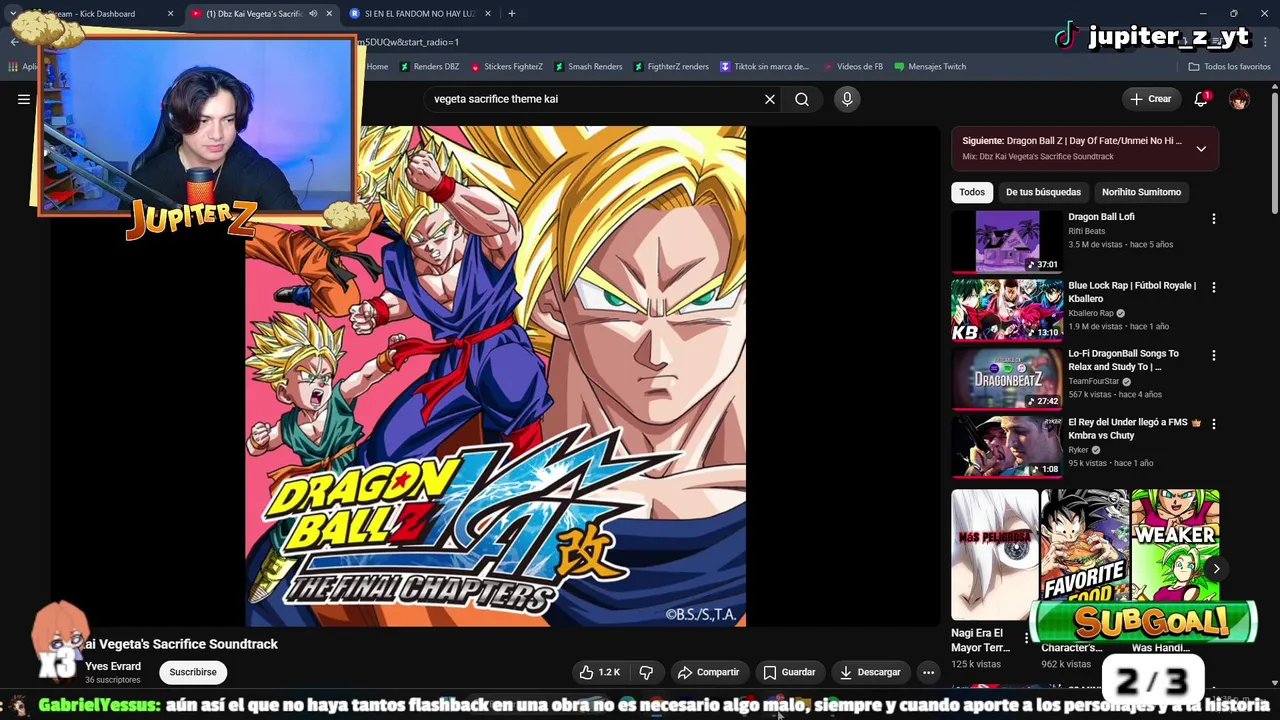Viewport: 1280px width, 720px height.
Task: Open 'El Rey del Under llegó a FMS' thumbnail
Action: [1007, 447]
